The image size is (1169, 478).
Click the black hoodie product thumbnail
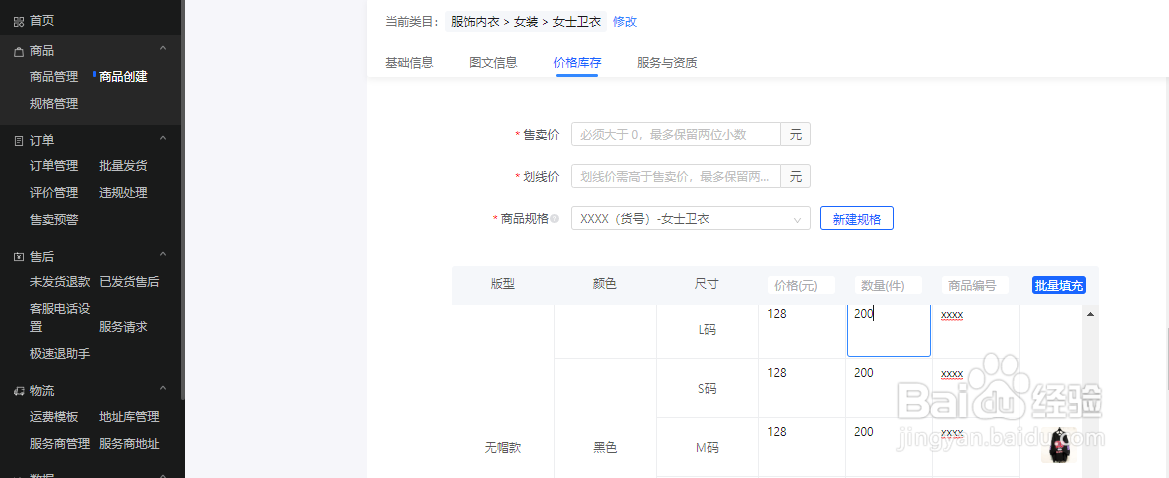(1057, 445)
